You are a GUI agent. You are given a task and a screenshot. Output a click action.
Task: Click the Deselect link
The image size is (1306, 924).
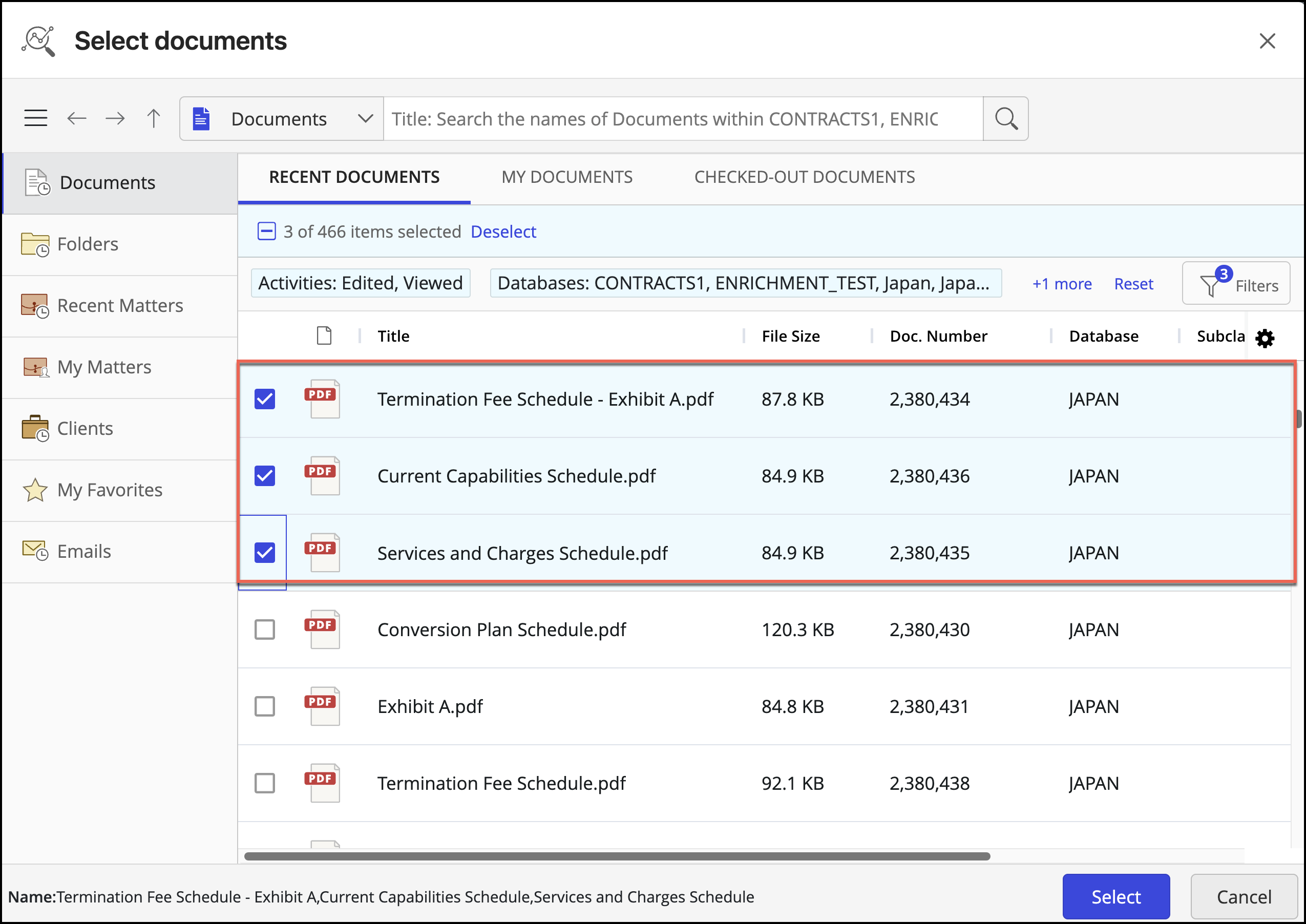(x=503, y=232)
